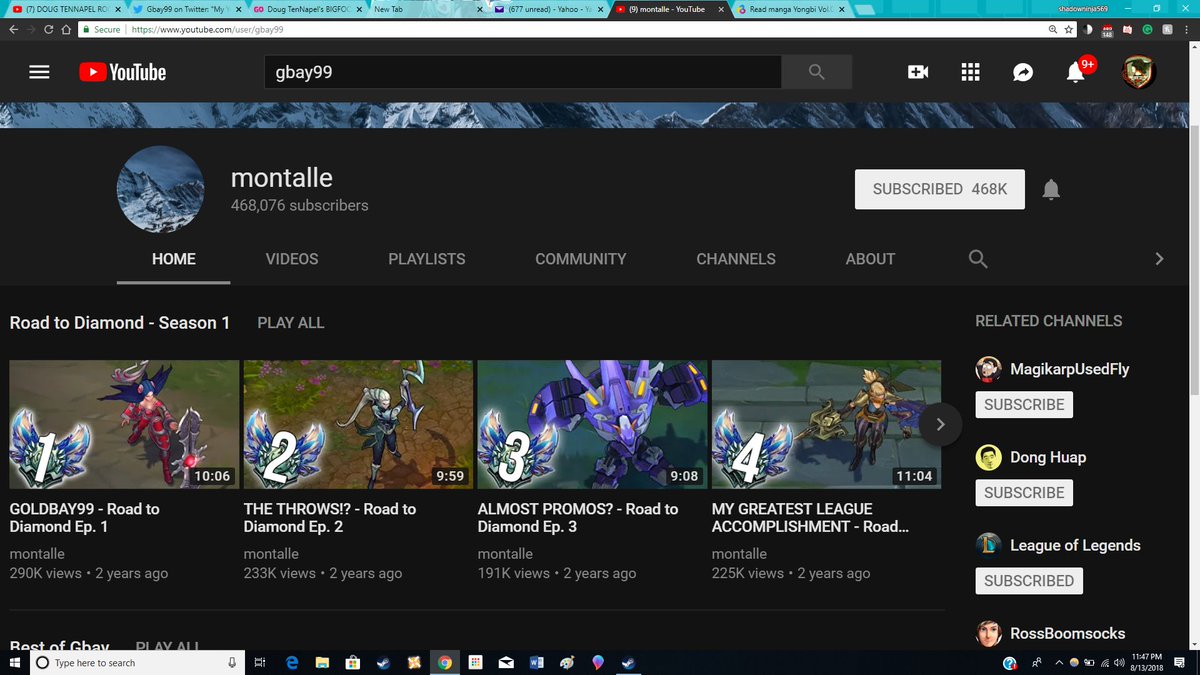Click the search magnifier button in the header
The width and height of the screenshot is (1200, 675).
point(817,72)
